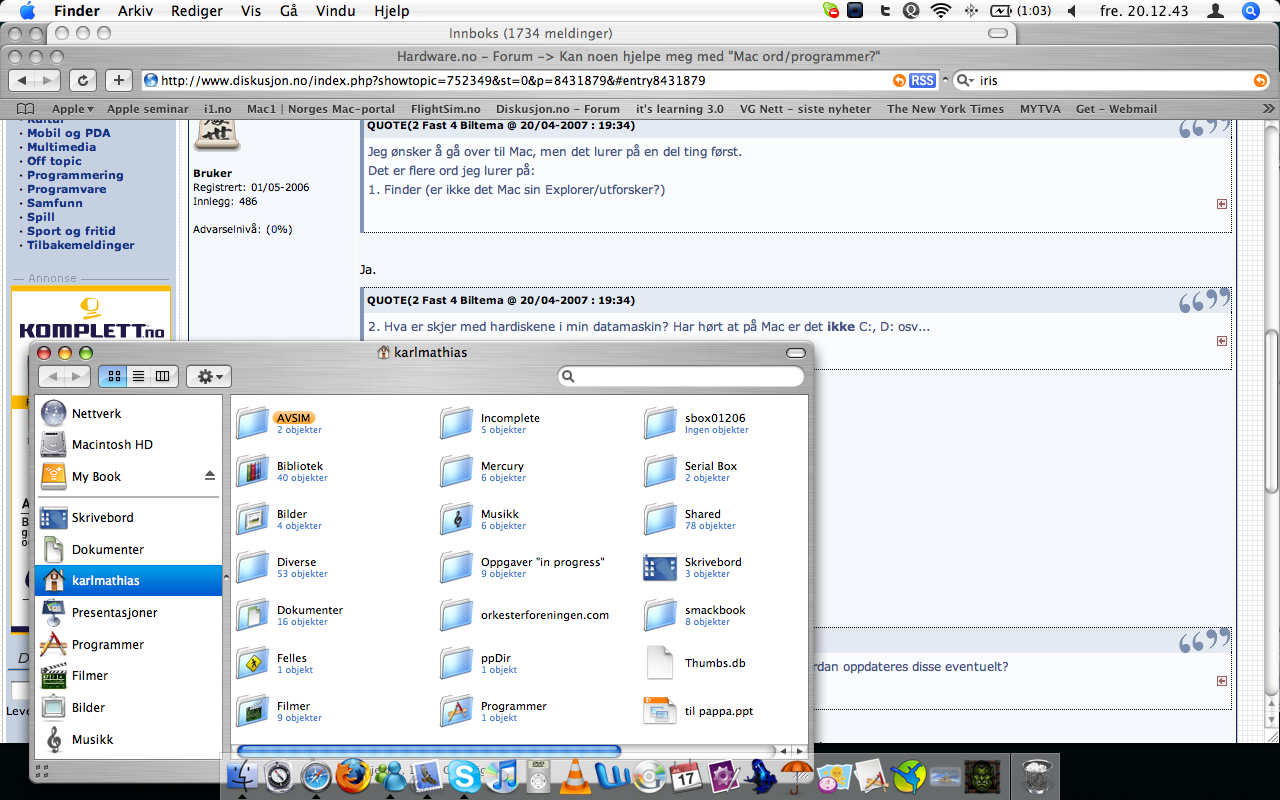This screenshot has height=800, width=1280.
Task: Open the Vindu menu
Action: tap(335, 11)
